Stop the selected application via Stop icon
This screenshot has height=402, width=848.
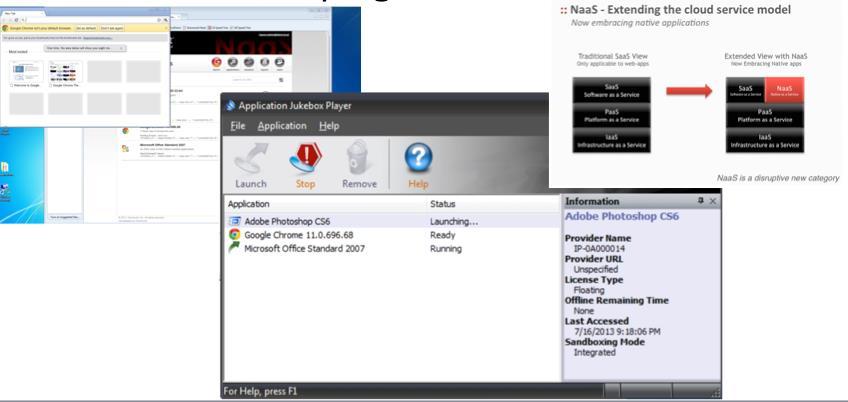pyautogui.click(x=306, y=165)
